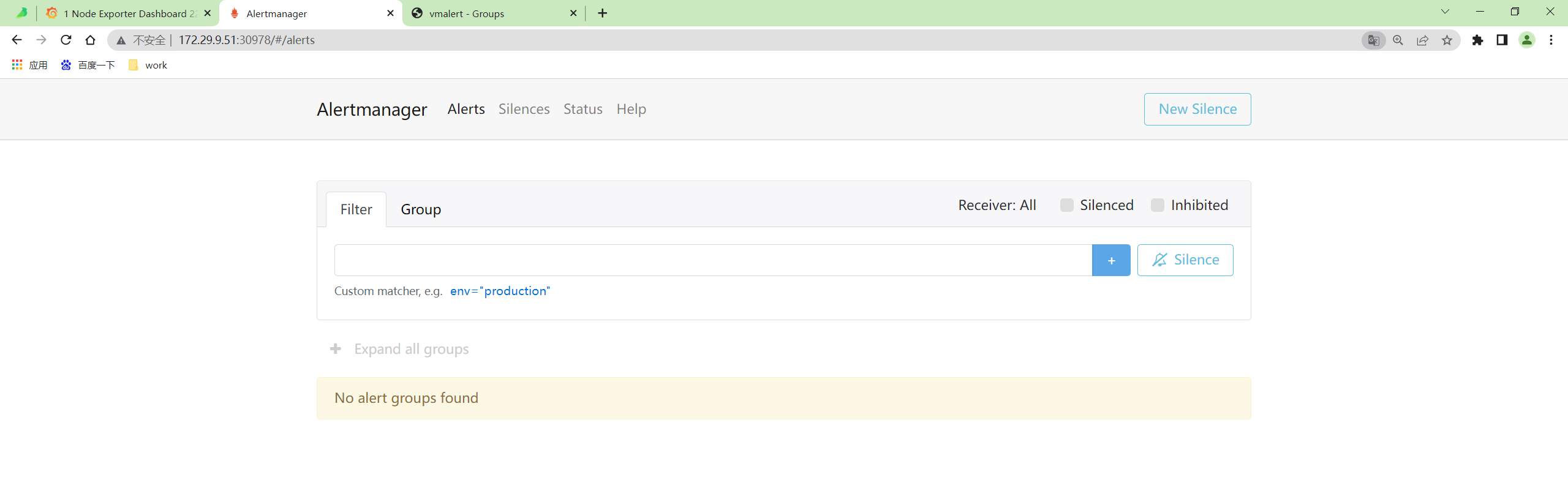Go back to previous page
This screenshot has height=491, width=1568.
point(17,40)
